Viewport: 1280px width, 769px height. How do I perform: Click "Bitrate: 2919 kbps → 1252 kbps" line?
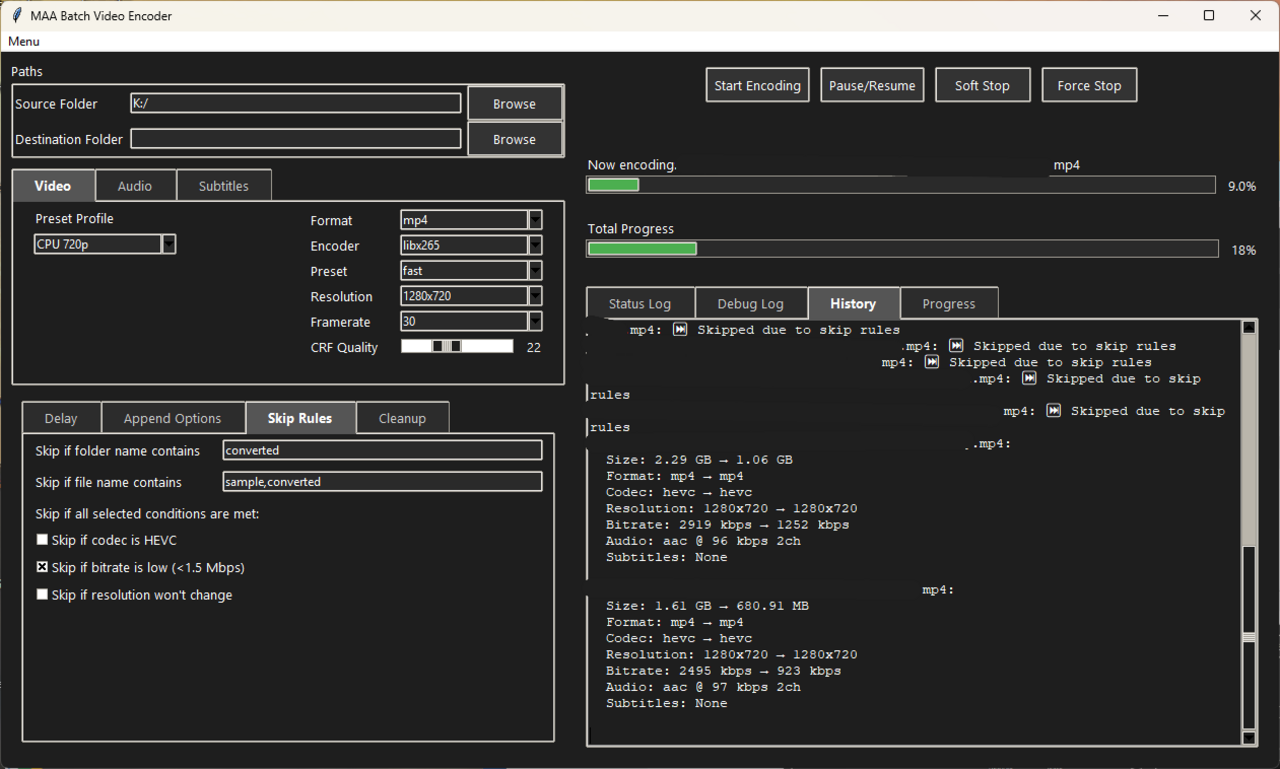[727, 525]
